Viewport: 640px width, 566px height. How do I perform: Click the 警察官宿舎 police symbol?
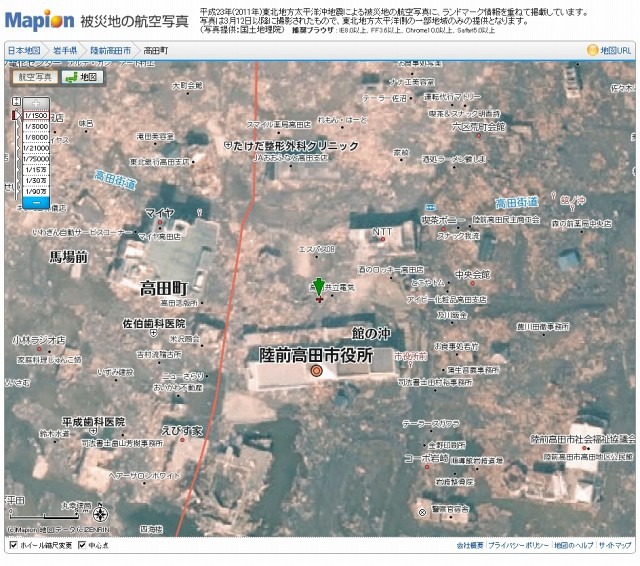(422, 512)
